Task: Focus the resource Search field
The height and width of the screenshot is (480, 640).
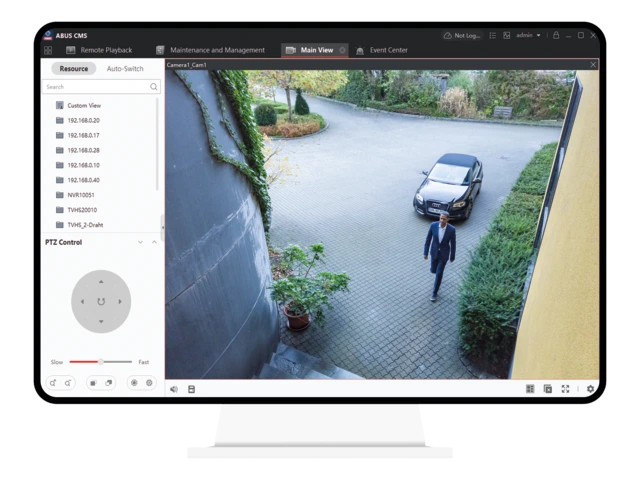Action: [x=101, y=87]
